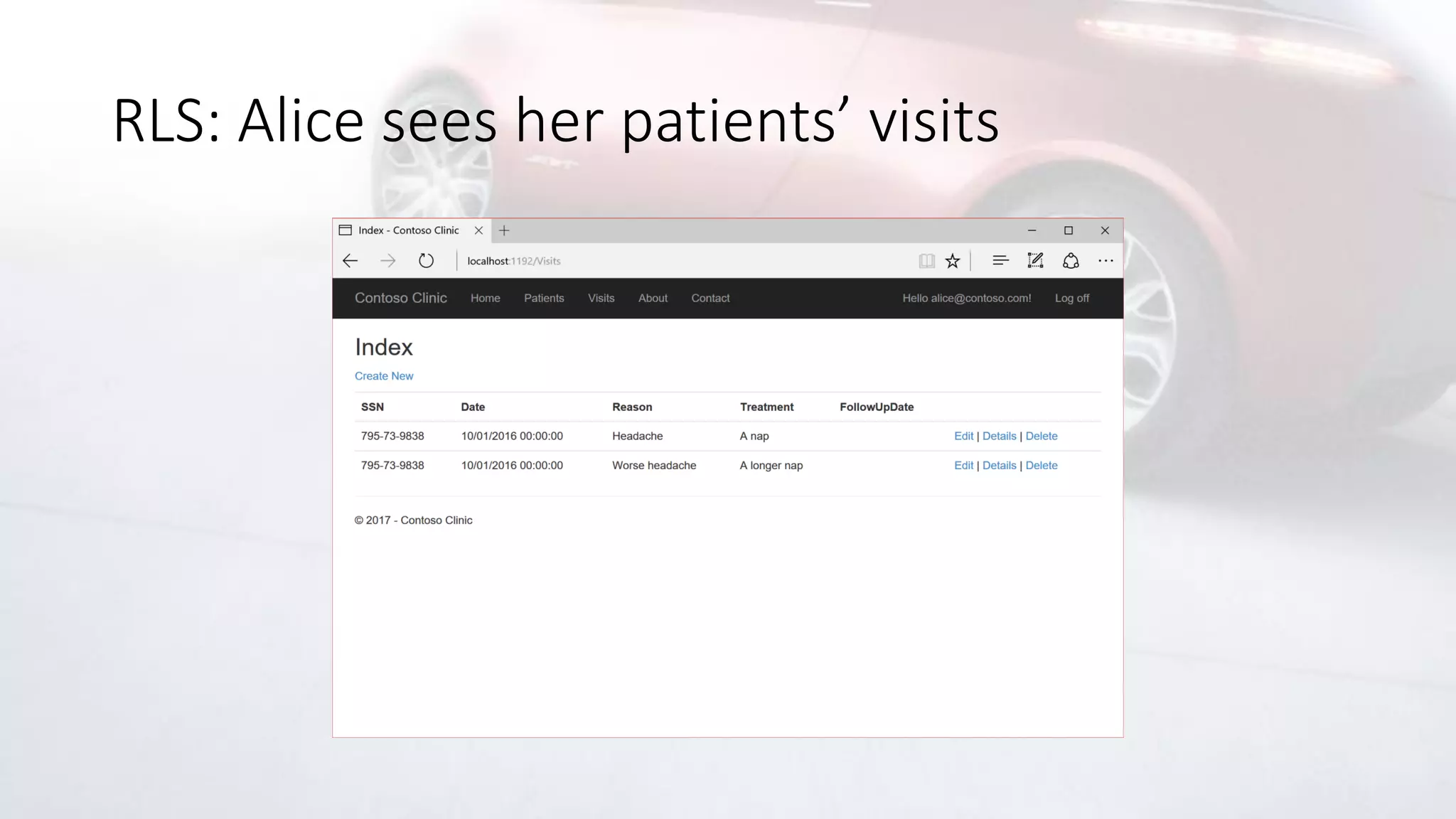Click the Index page heading
This screenshot has height=819, width=1456.
pos(384,347)
